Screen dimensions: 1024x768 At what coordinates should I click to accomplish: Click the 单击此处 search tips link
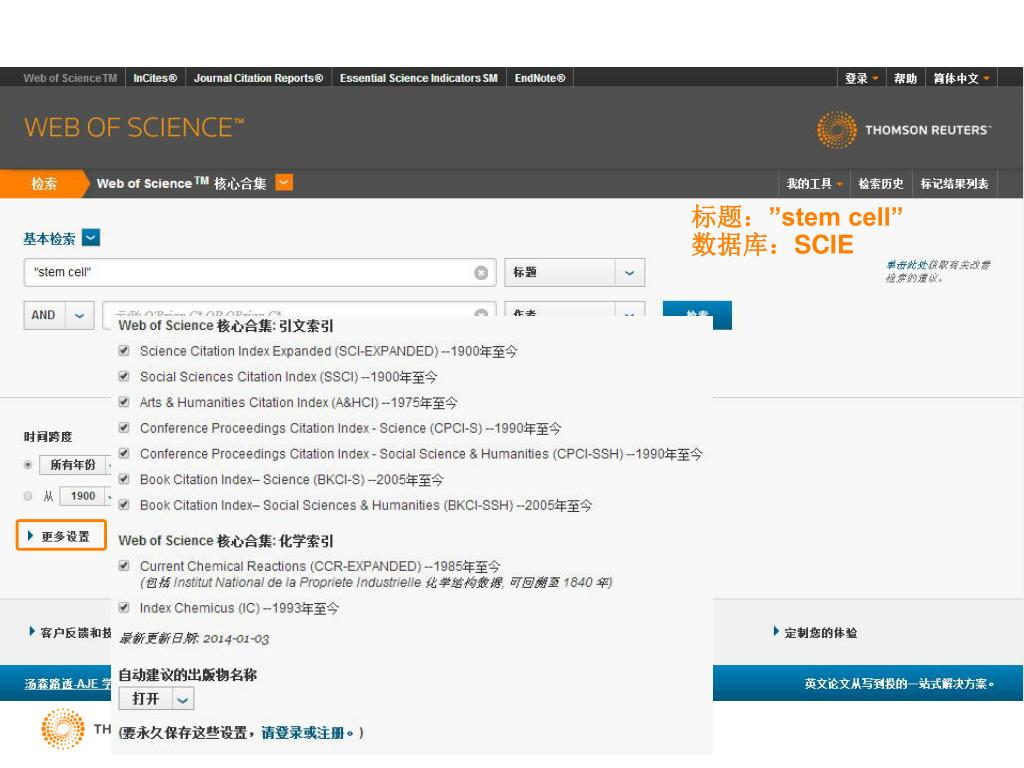pos(906,264)
